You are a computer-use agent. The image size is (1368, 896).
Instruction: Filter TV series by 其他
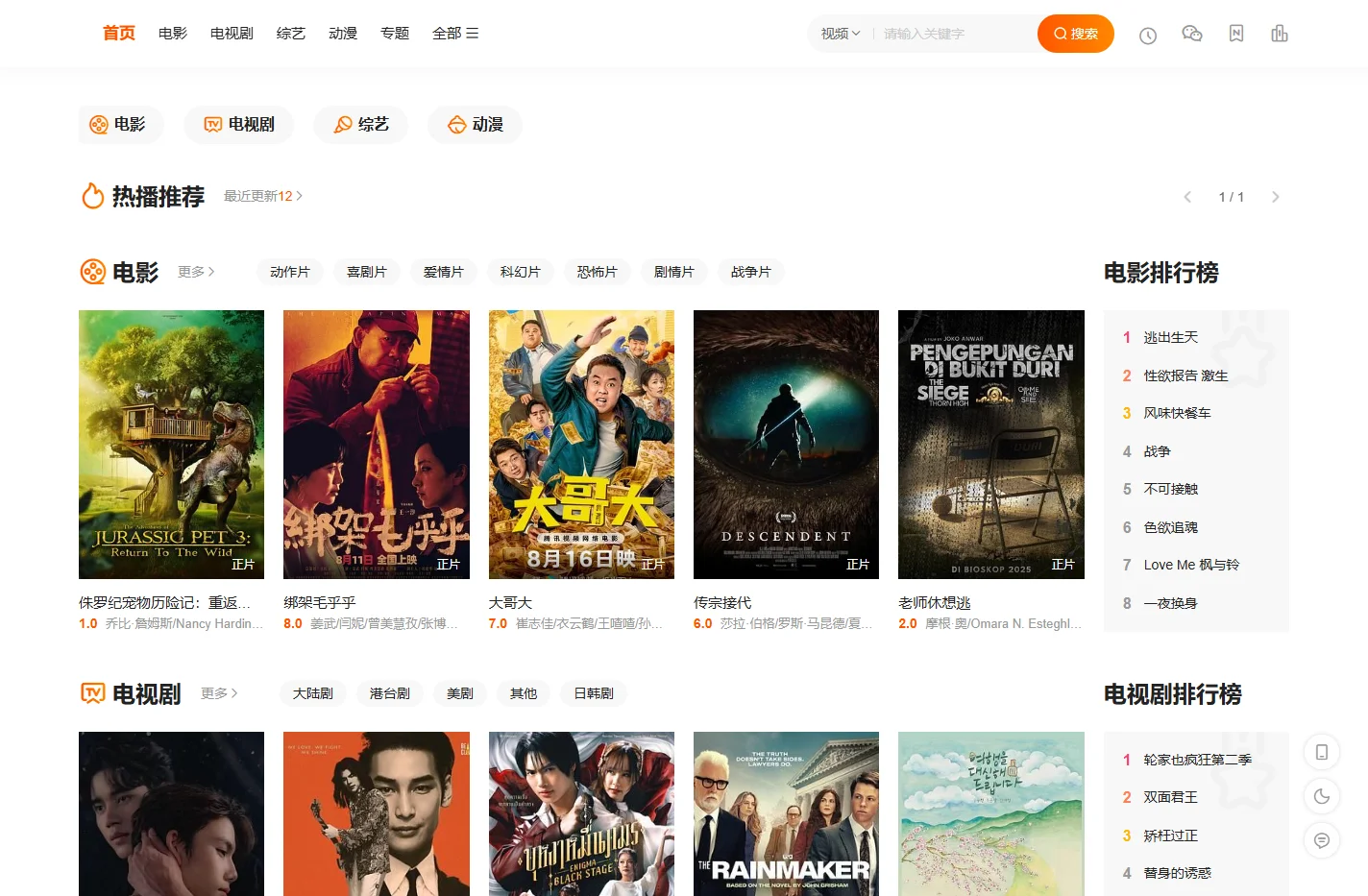(x=524, y=693)
